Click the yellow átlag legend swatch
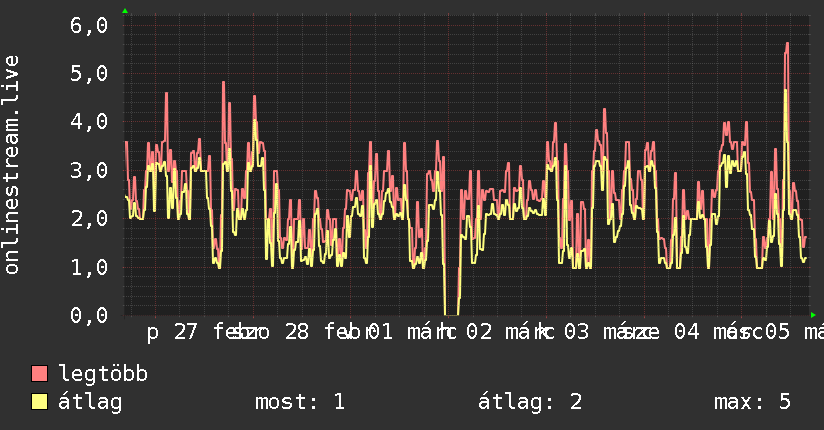Image resolution: width=824 pixels, height=430 pixels. coord(39,402)
